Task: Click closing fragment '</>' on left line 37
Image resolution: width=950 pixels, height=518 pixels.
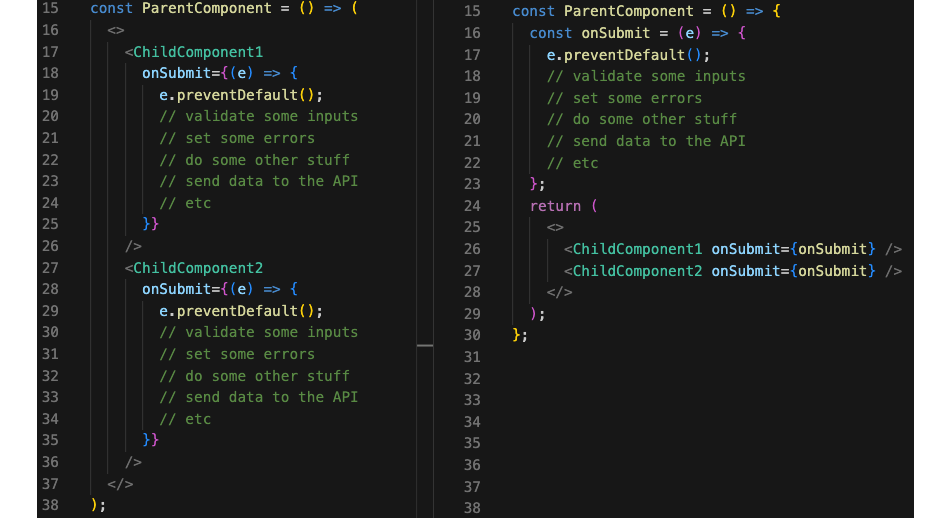Action: coord(120,483)
